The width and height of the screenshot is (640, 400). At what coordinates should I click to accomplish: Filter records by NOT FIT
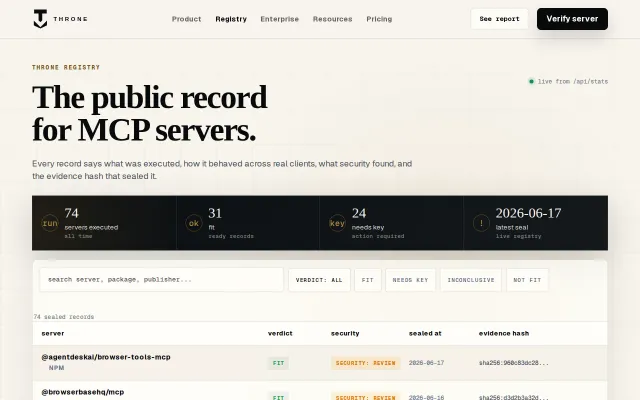(x=527, y=280)
